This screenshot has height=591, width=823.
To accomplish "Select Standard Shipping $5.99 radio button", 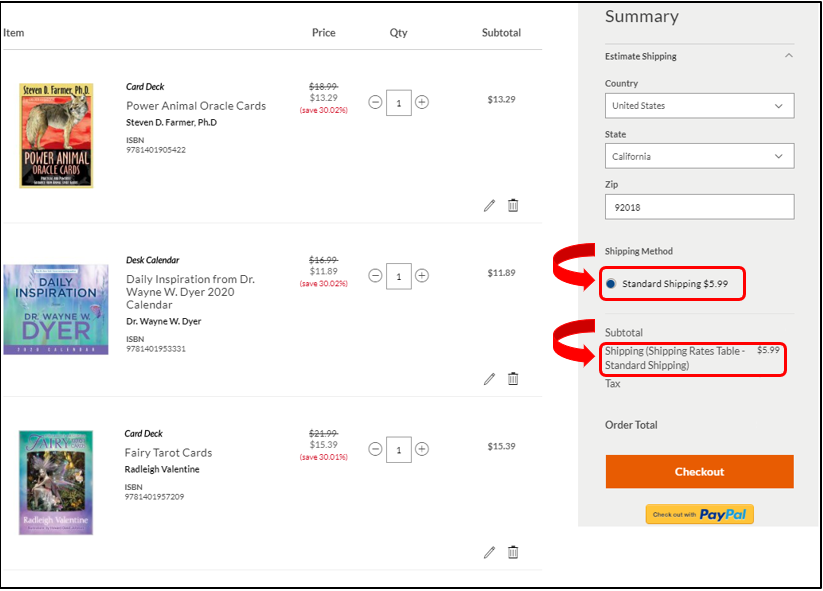I will tap(610, 284).
